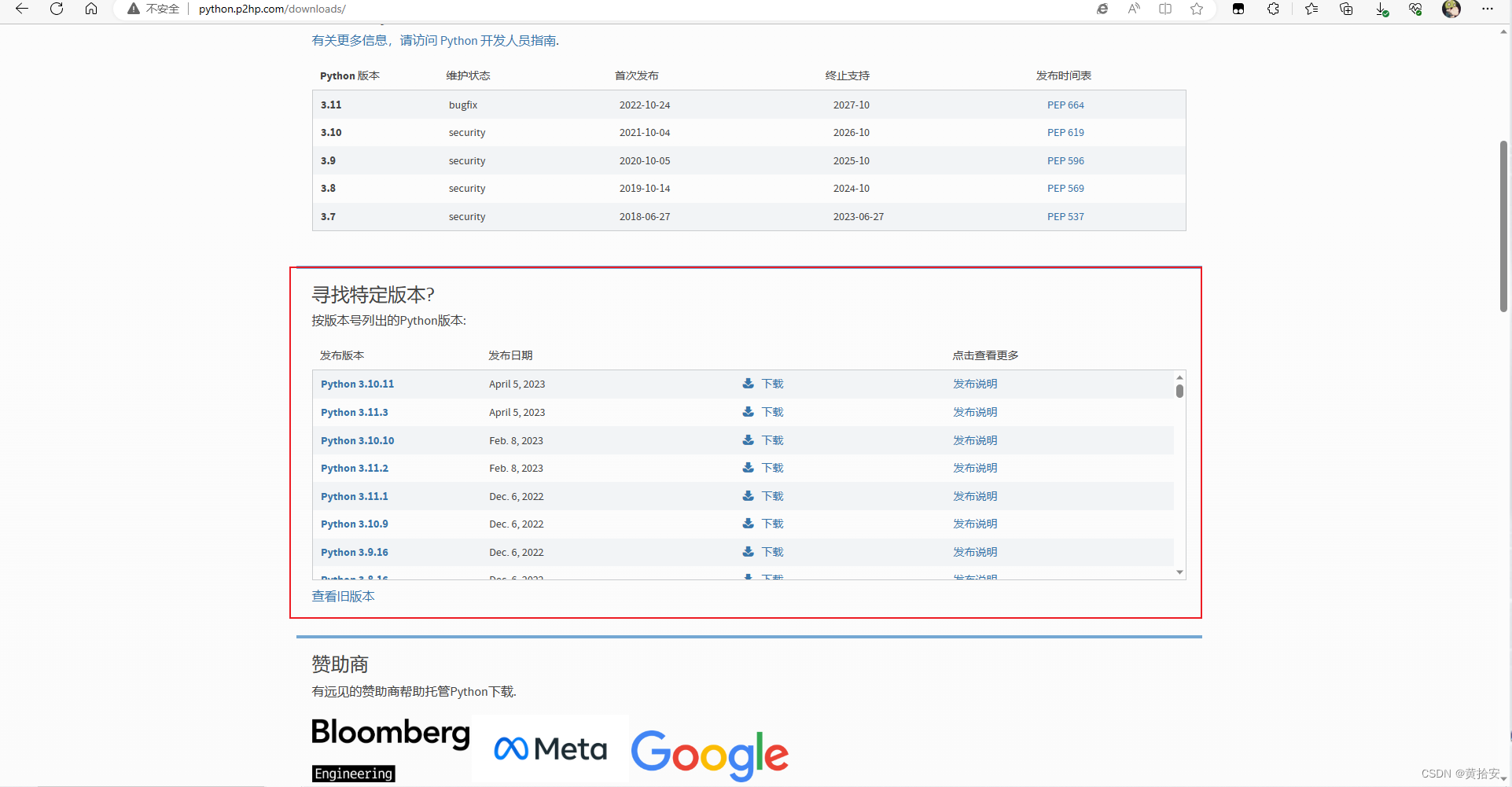Reload page in Internet Explorer mode
The height and width of the screenshot is (787, 1512).
(1102, 9)
